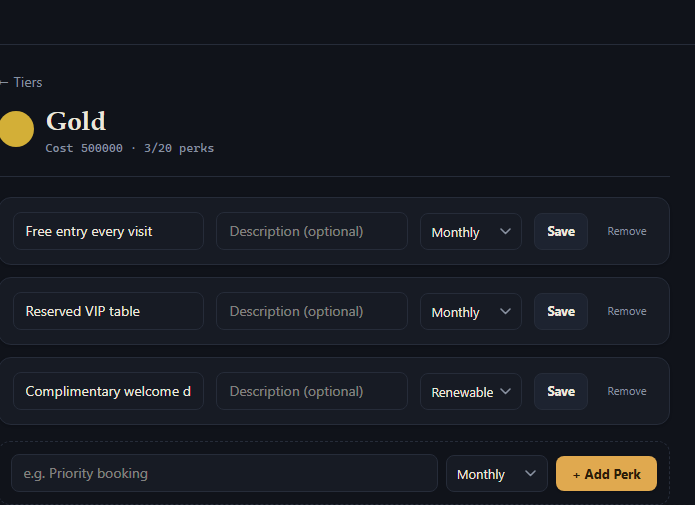
Task: Edit the 'Free entry every visit' perk name
Action: tap(108, 231)
